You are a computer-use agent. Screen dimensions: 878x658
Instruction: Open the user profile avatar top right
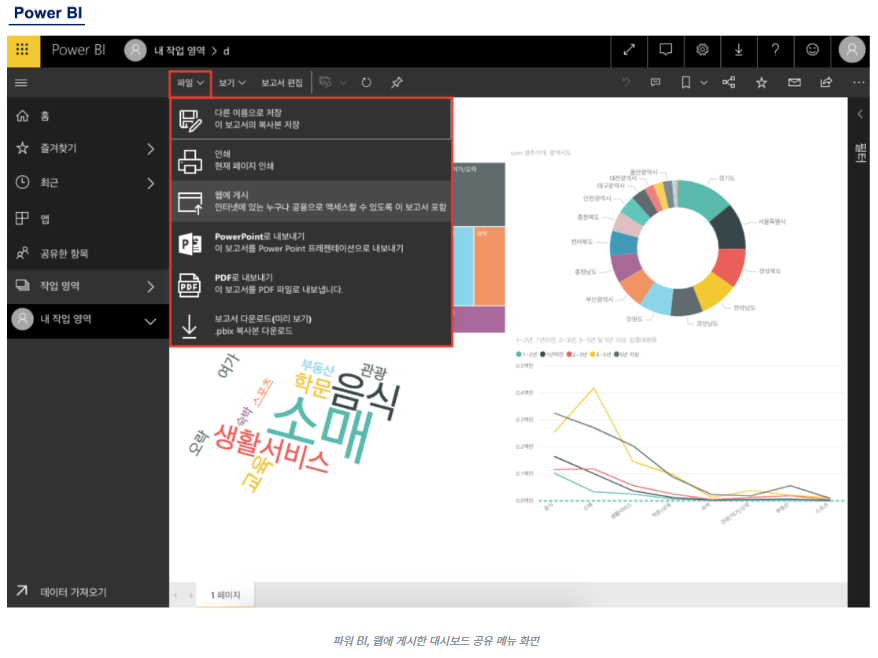(x=852, y=50)
